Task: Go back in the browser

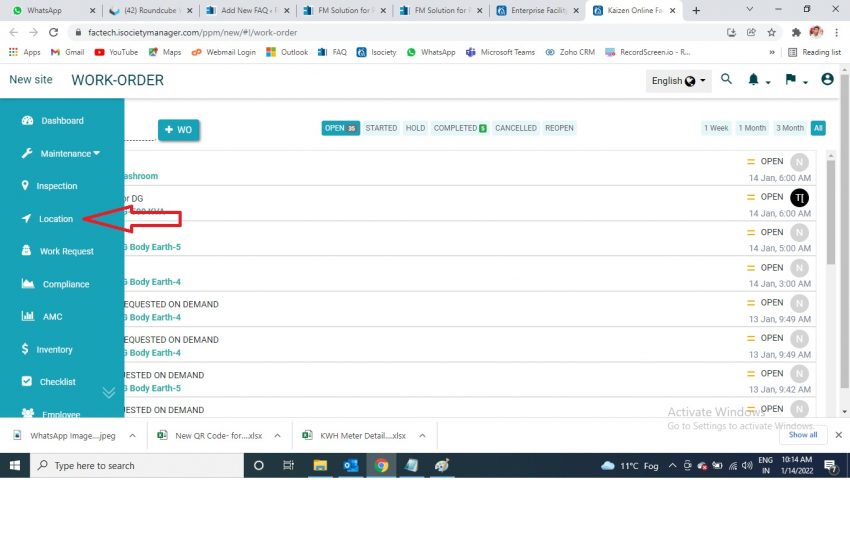Action: [14, 33]
